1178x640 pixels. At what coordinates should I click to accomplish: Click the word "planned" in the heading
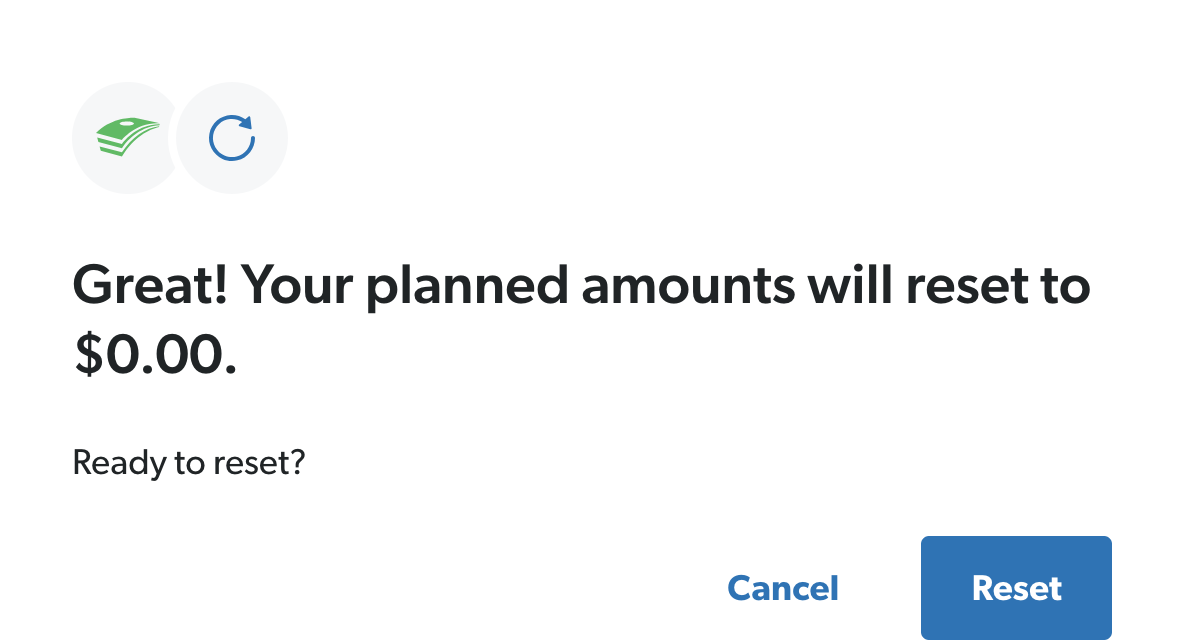(467, 288)
